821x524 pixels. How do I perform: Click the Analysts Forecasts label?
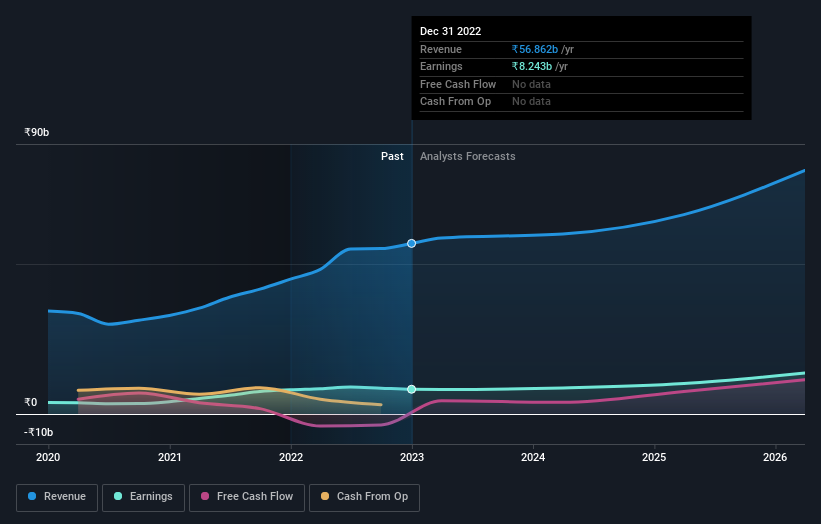468,157
